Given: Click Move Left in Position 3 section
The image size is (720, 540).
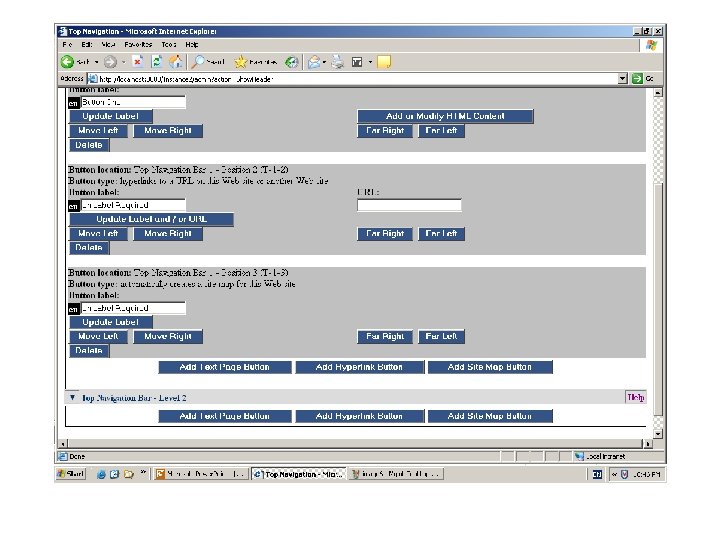Looking at the screenshot, I should (x=98, y=337).
